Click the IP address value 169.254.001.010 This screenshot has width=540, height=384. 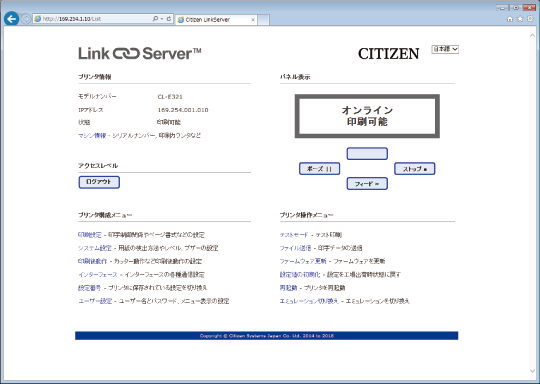pyautogui.click(x=183, y=110)
